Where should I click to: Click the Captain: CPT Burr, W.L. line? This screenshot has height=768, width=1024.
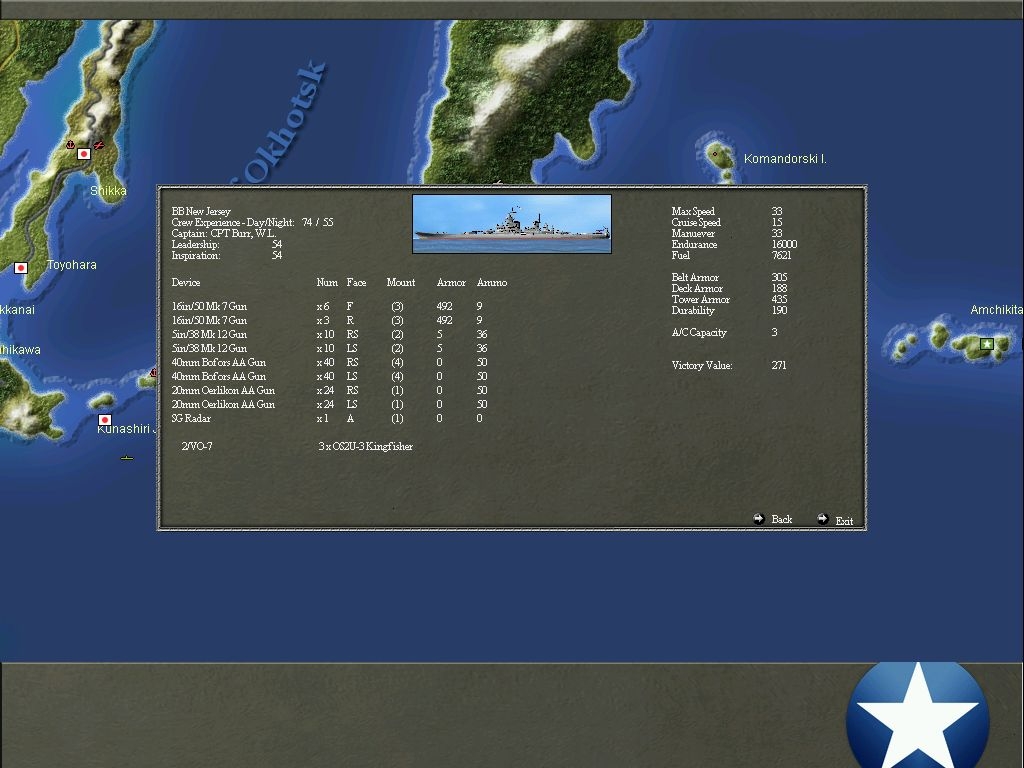pyautogui.click(x=224, y=233)
